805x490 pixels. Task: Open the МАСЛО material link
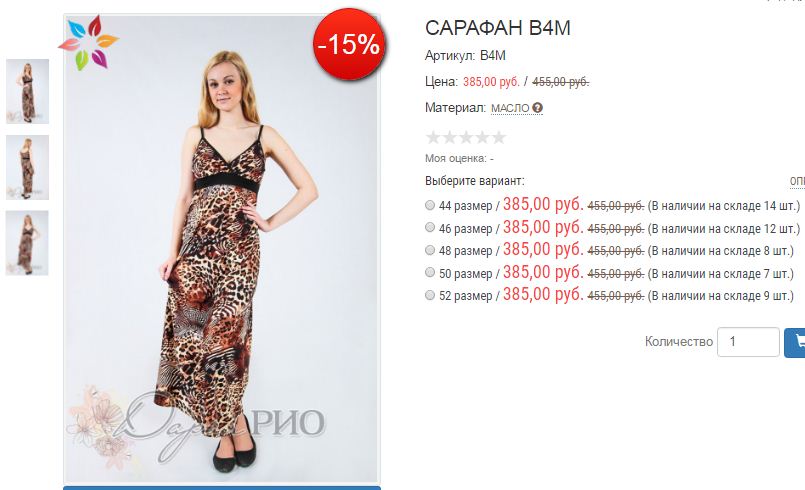pyautogui.click(x=510, y=108)
